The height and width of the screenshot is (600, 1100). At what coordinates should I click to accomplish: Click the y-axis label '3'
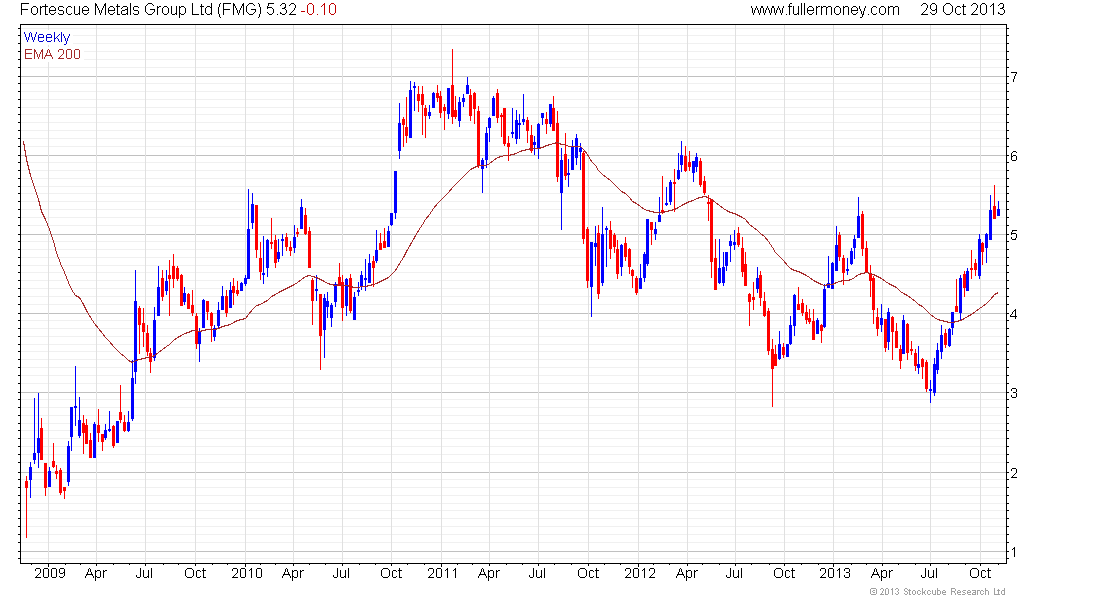tap(1014, 393)
